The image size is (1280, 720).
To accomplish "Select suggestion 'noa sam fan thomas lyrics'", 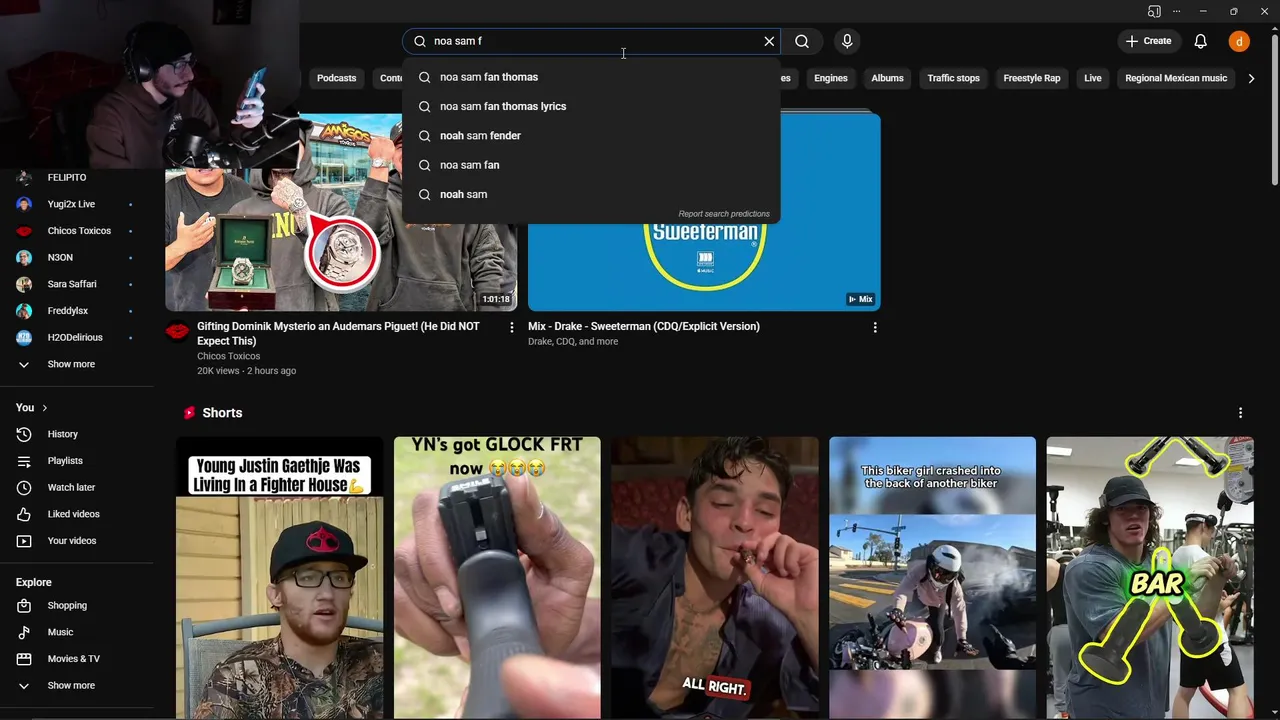I will point(591,106).
